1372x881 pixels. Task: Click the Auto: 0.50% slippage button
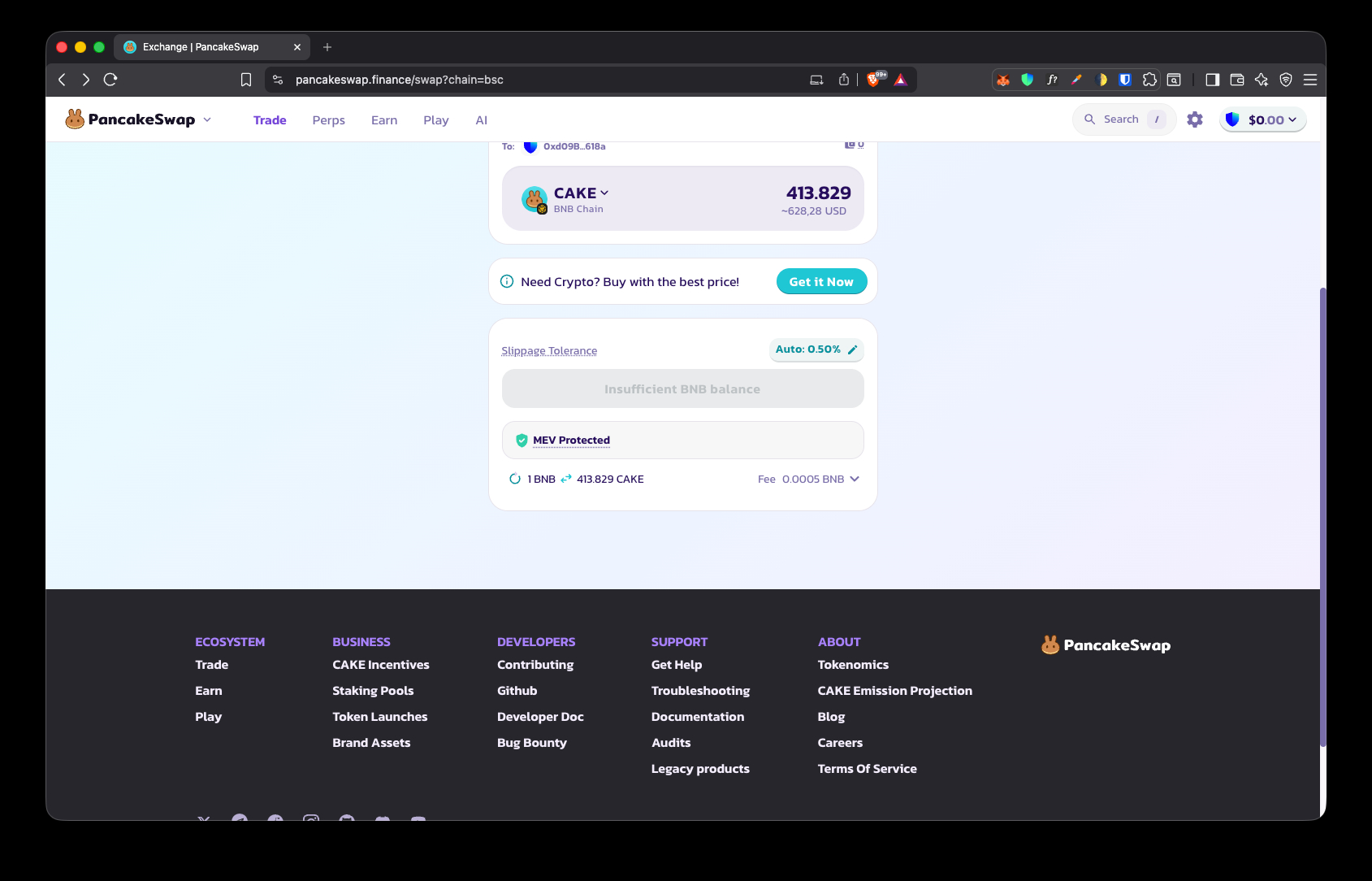pyautogui.click(x=816, y=349)
